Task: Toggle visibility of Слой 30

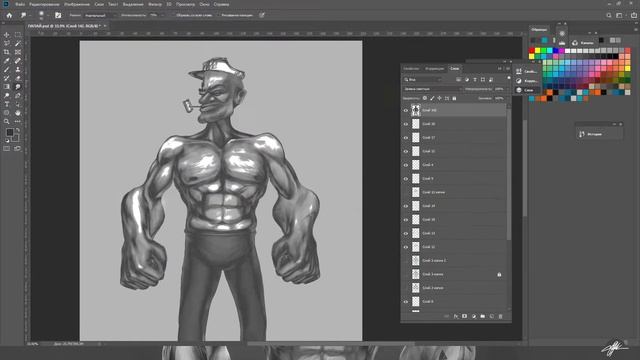Action: tap(406, 124)
